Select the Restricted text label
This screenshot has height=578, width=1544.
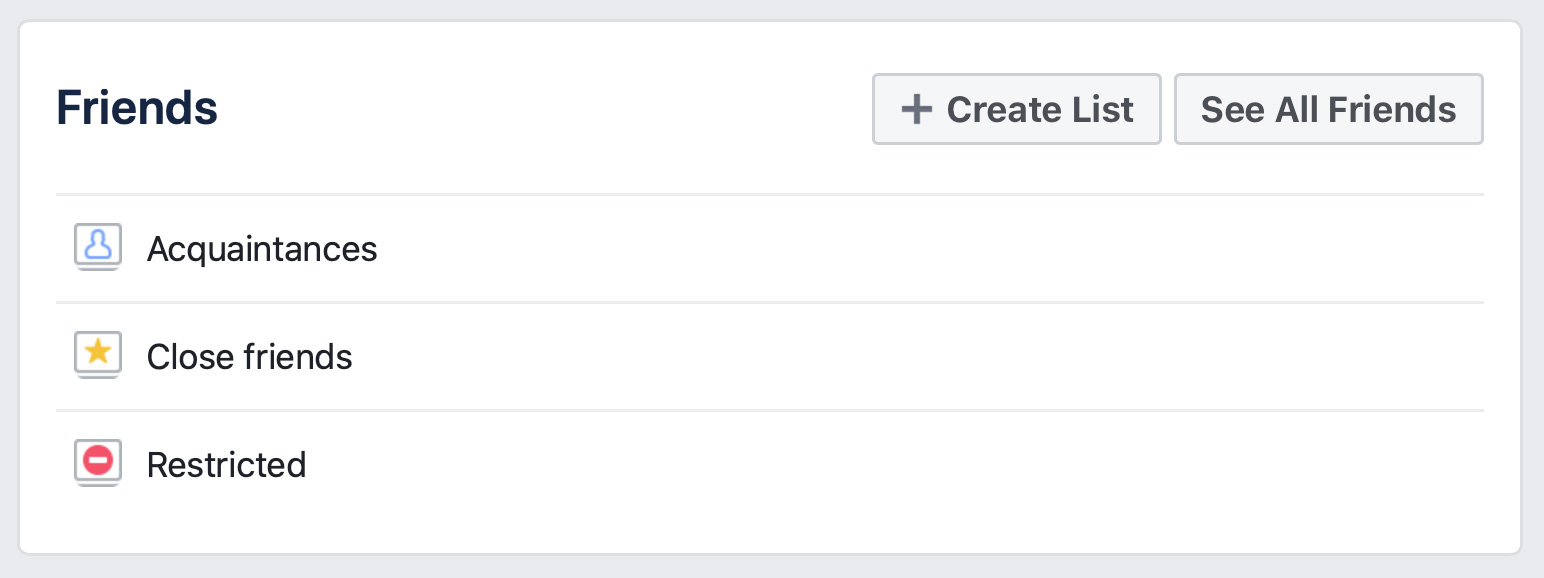point(227,465)
